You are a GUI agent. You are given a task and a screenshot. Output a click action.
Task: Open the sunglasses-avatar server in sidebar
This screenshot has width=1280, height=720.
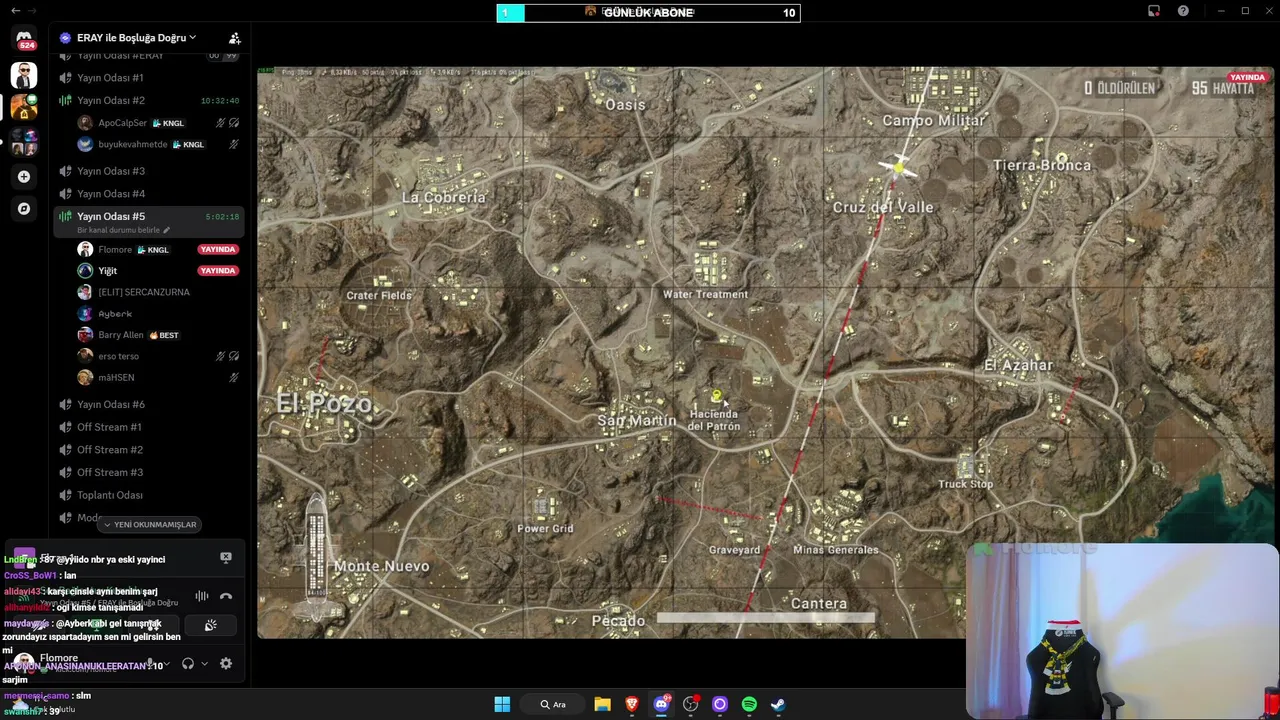click(x=24, y=75)
